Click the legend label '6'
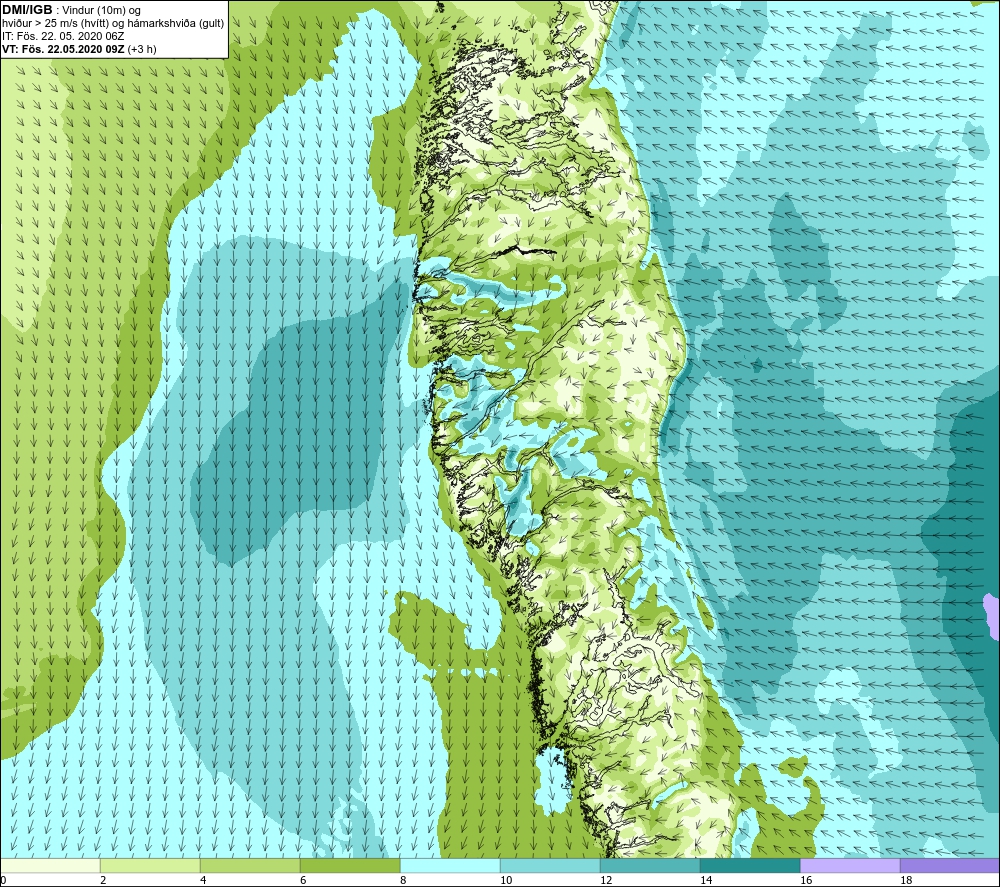This screenshot has height=887, width=1000. [303, 880]
